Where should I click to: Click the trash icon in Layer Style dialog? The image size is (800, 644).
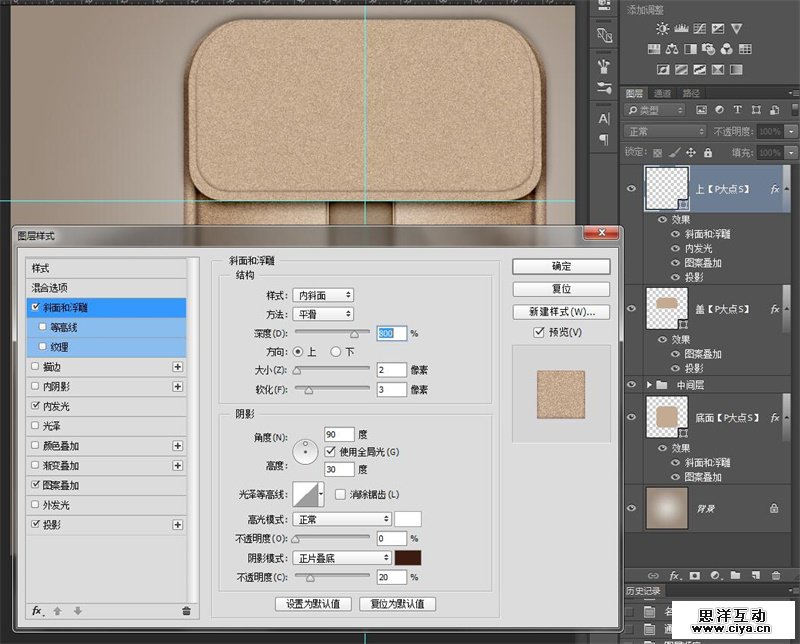(186, 610)
